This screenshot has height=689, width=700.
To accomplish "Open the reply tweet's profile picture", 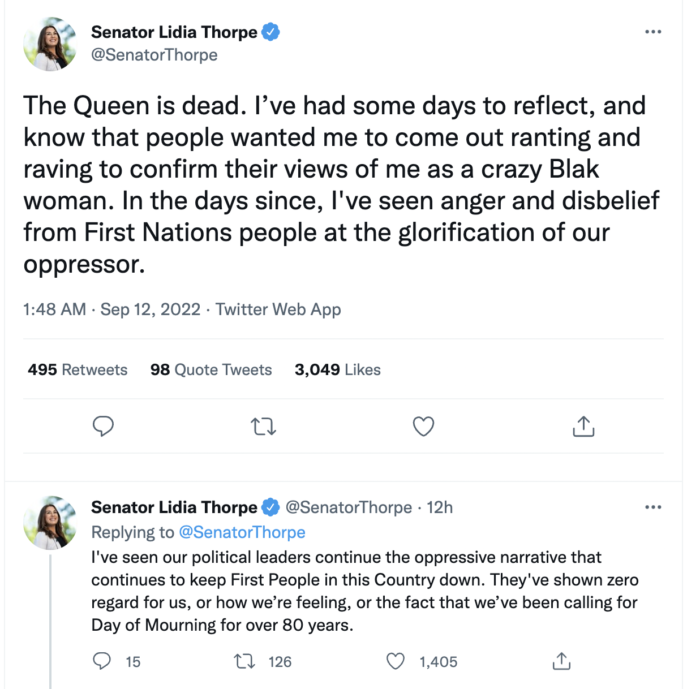I will 48,522.
